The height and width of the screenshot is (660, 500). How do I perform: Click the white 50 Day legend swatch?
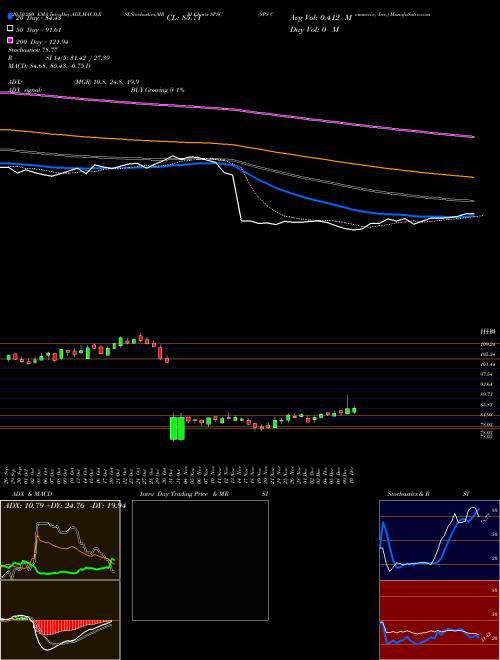pyautogui.click(x=10, y=29)
